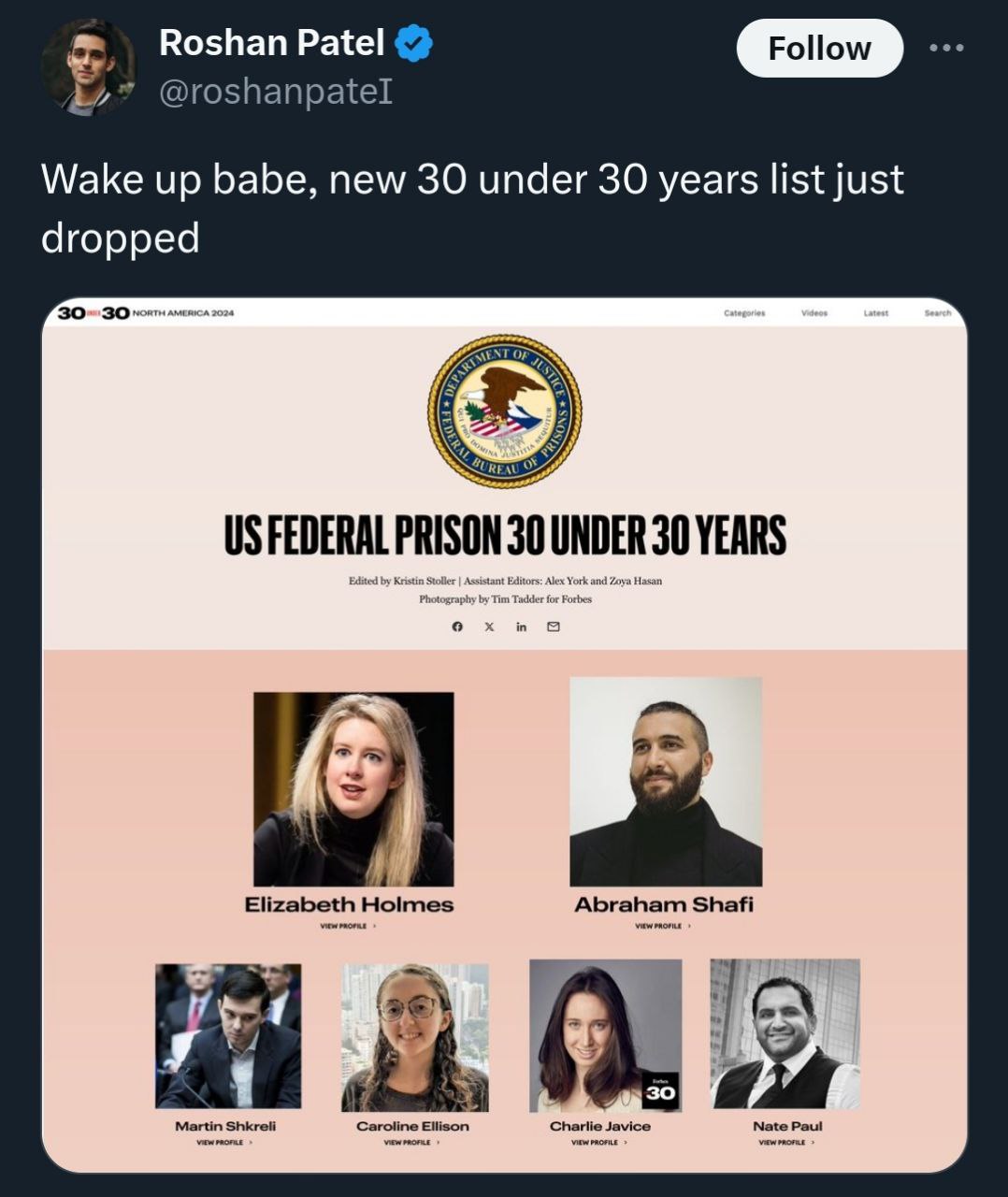This screenshot has width=1008, height=1197.
Task: Open Roshan Patel's profile avatar
Action: pyautogui.click(x=88, y=67)
